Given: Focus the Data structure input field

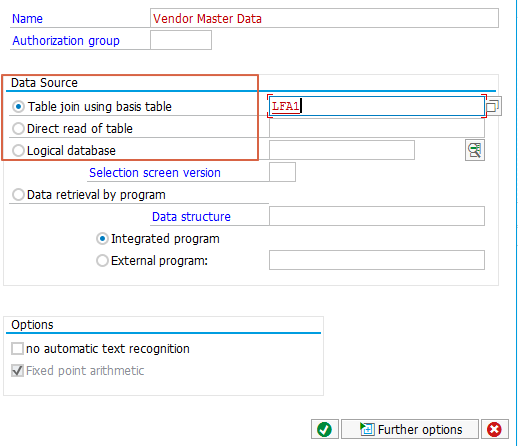Looking at the screenshot, I should tap(377, 216).
